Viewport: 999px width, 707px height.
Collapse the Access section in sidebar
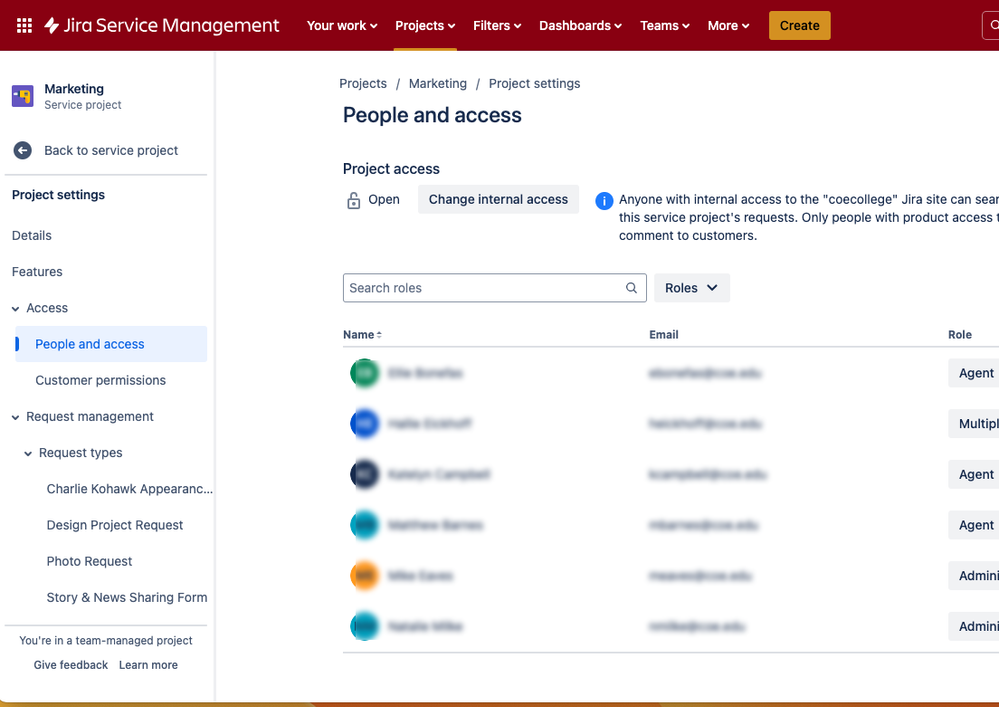(x=15, y=309)
